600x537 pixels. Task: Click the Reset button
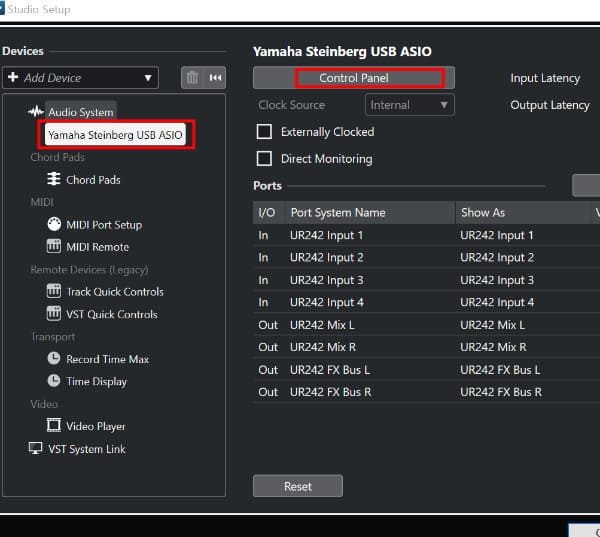pyautogui.click(x=298, y=486)
